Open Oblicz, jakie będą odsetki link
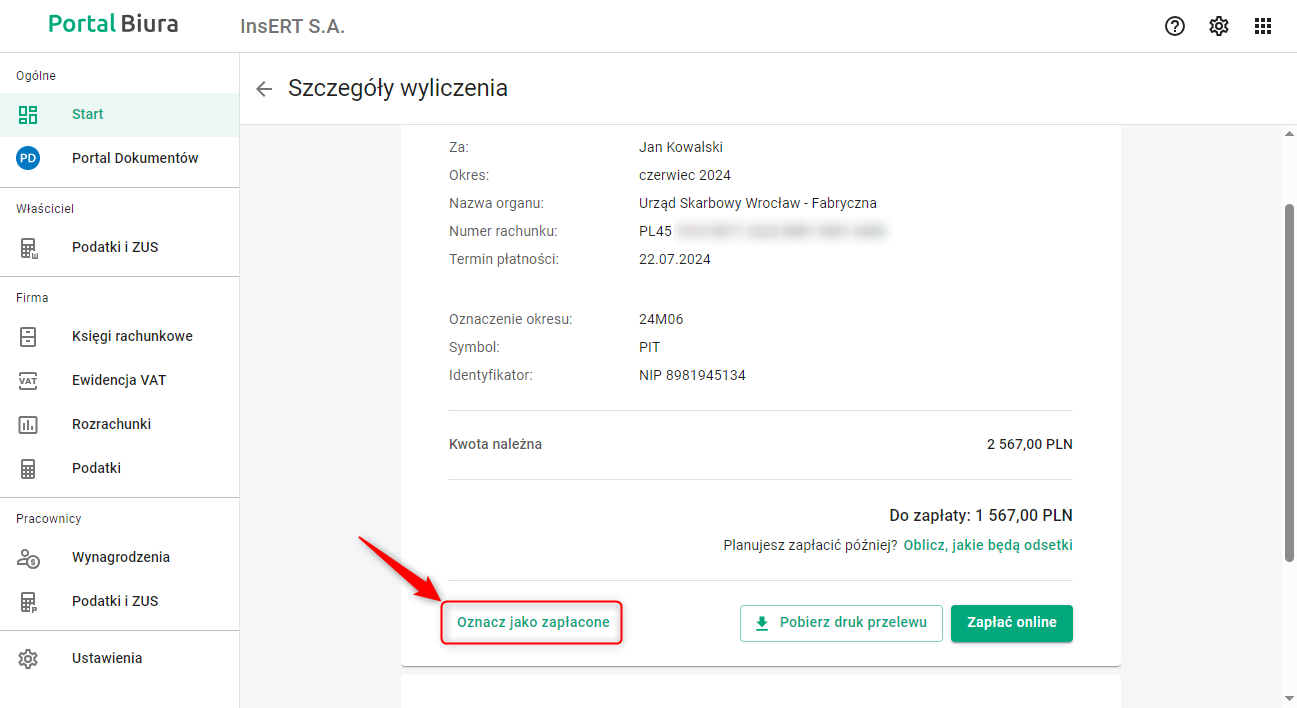Image resolution: width=1297 pixels, height=708 pixels. pyautogui.click(x=988, y=545)
